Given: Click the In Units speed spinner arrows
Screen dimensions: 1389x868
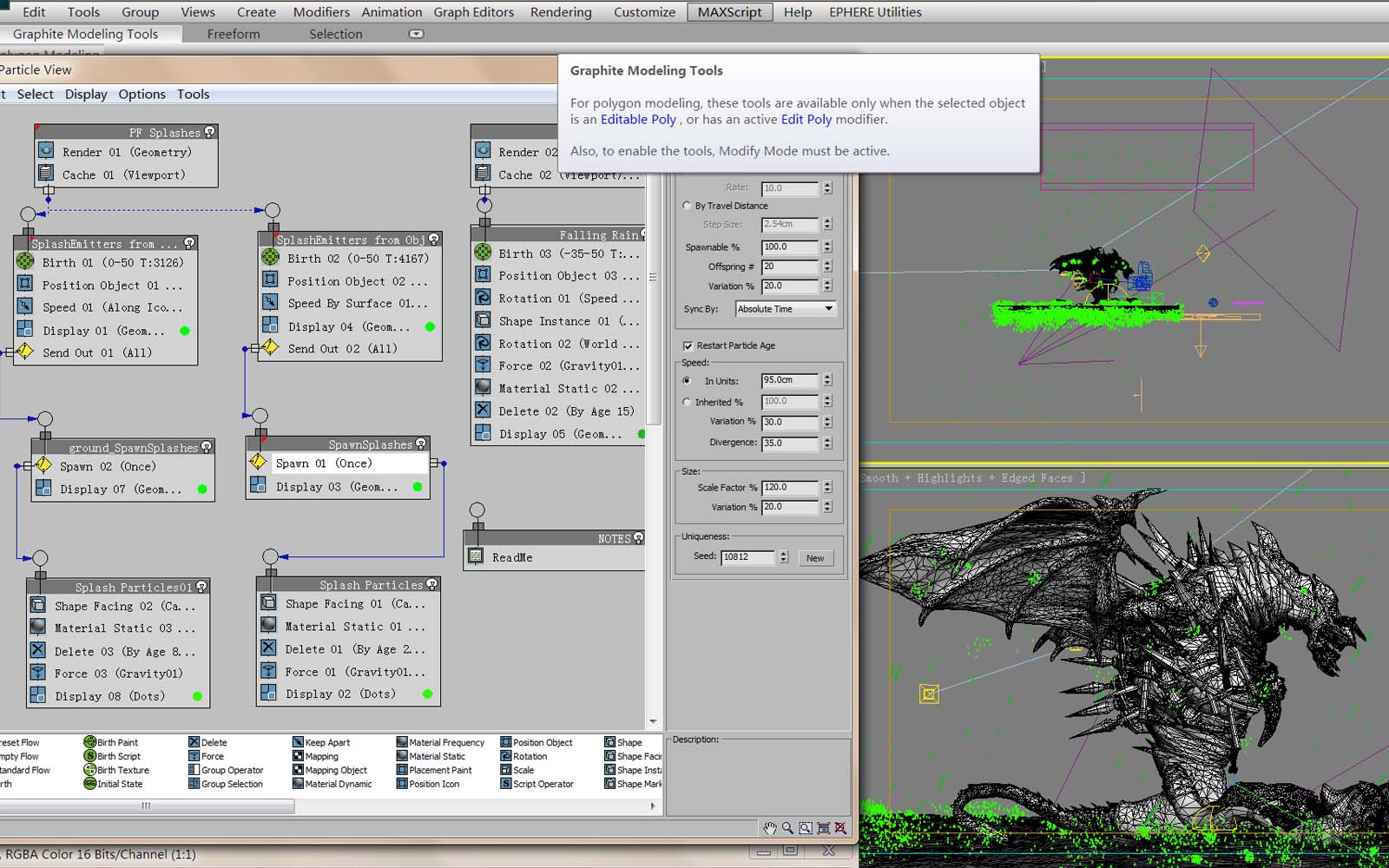Looking at the screenshot, I should (x=827, y=380).
